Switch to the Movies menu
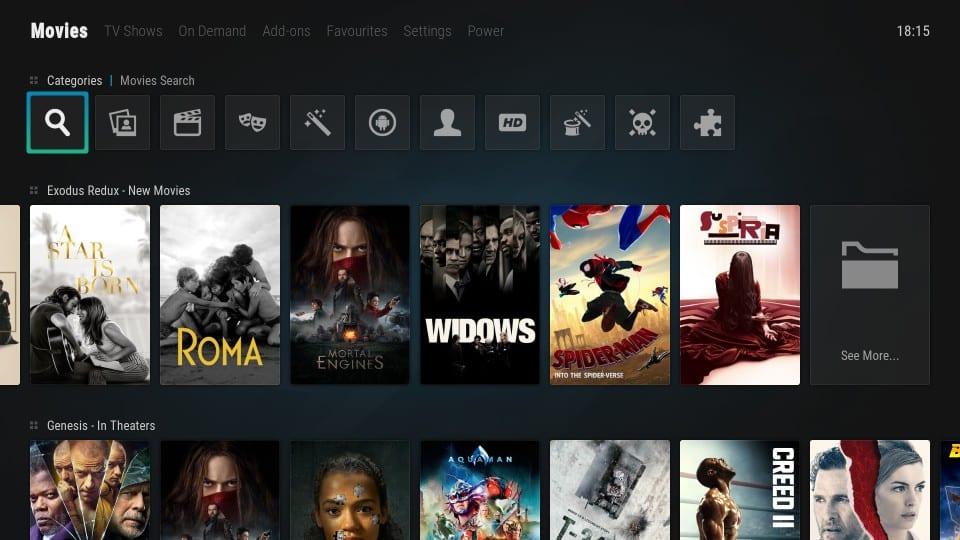Viewport: 960px width, 540px height. [x=59, y=31]
